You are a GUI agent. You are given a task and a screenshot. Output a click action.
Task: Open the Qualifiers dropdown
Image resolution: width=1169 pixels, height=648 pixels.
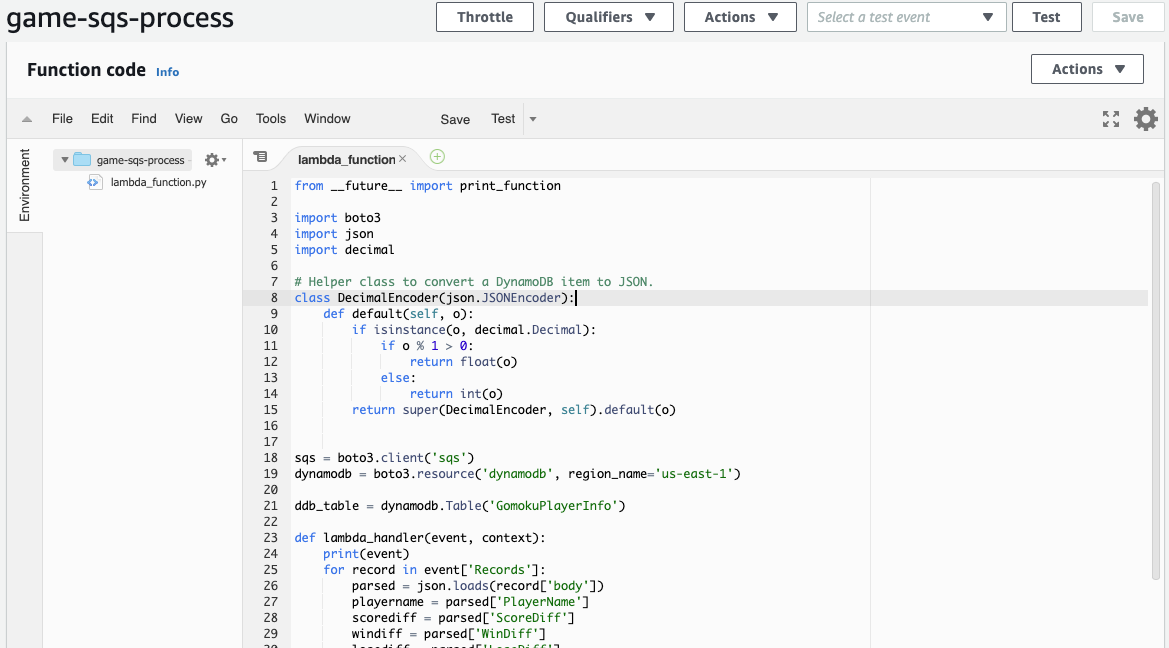(x=608, y=17)
